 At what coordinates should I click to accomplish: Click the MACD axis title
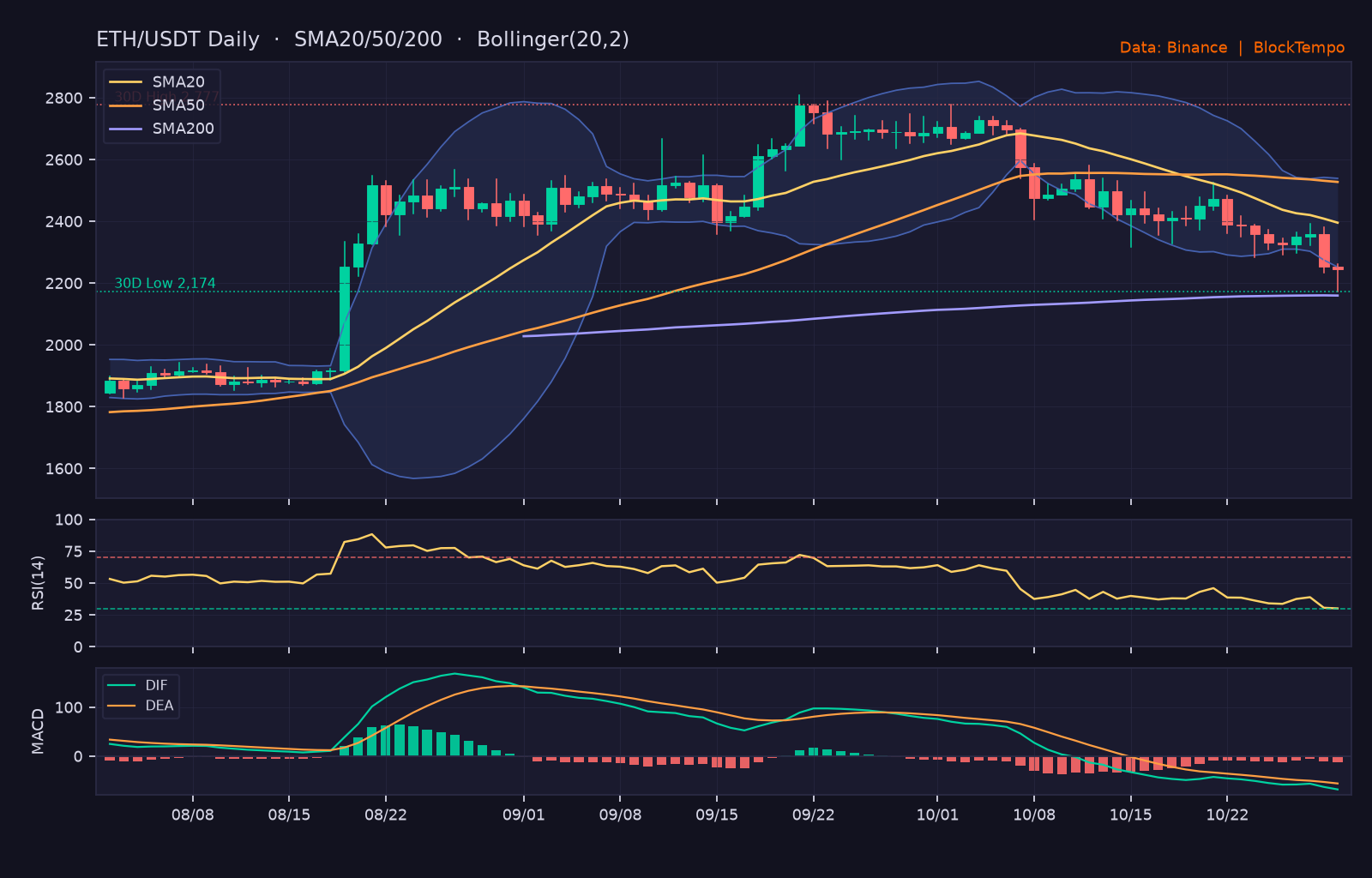click(x=38, y=731)
